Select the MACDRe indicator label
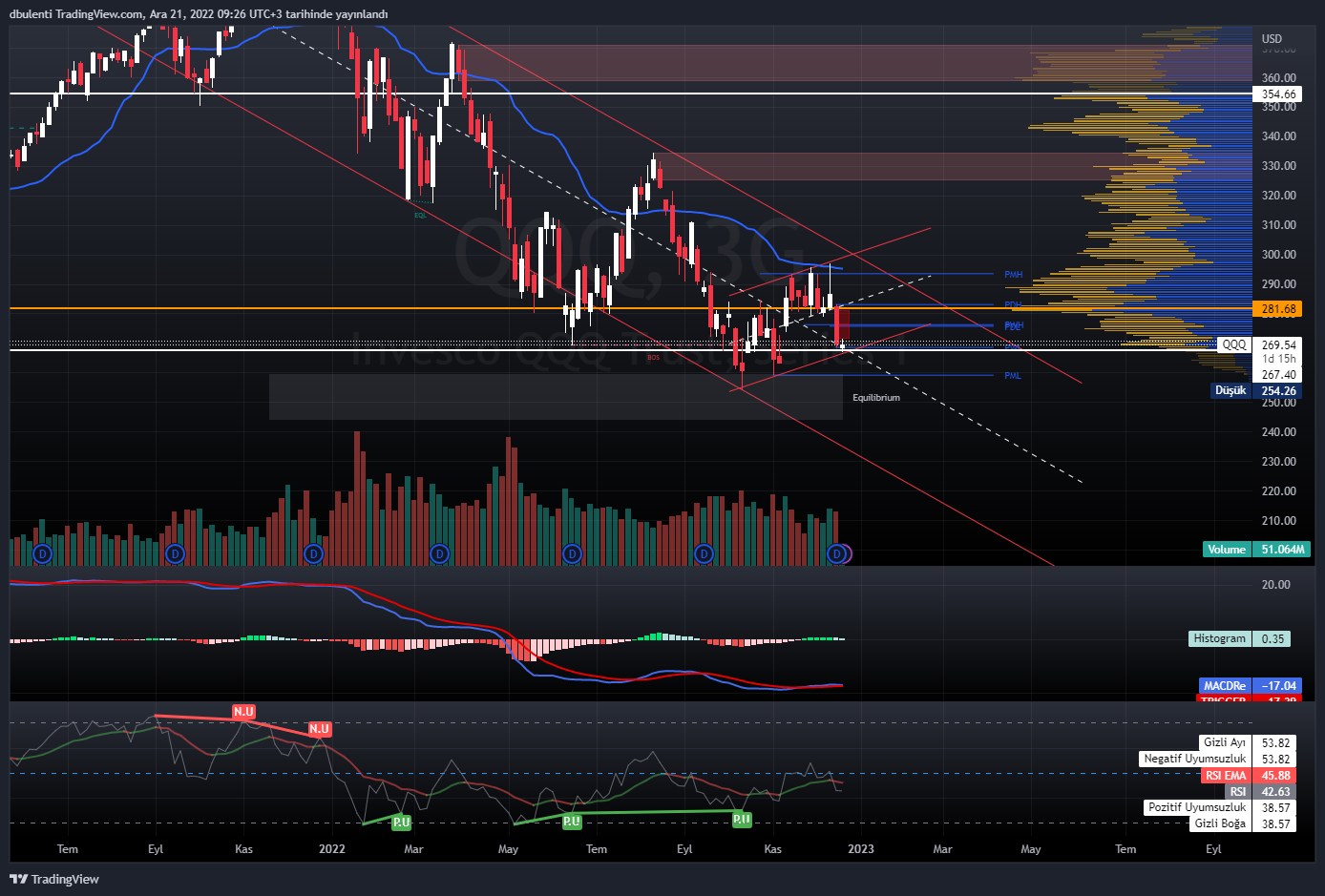The width and height of the screenshot is (1325, 896). coord(1225,686)
